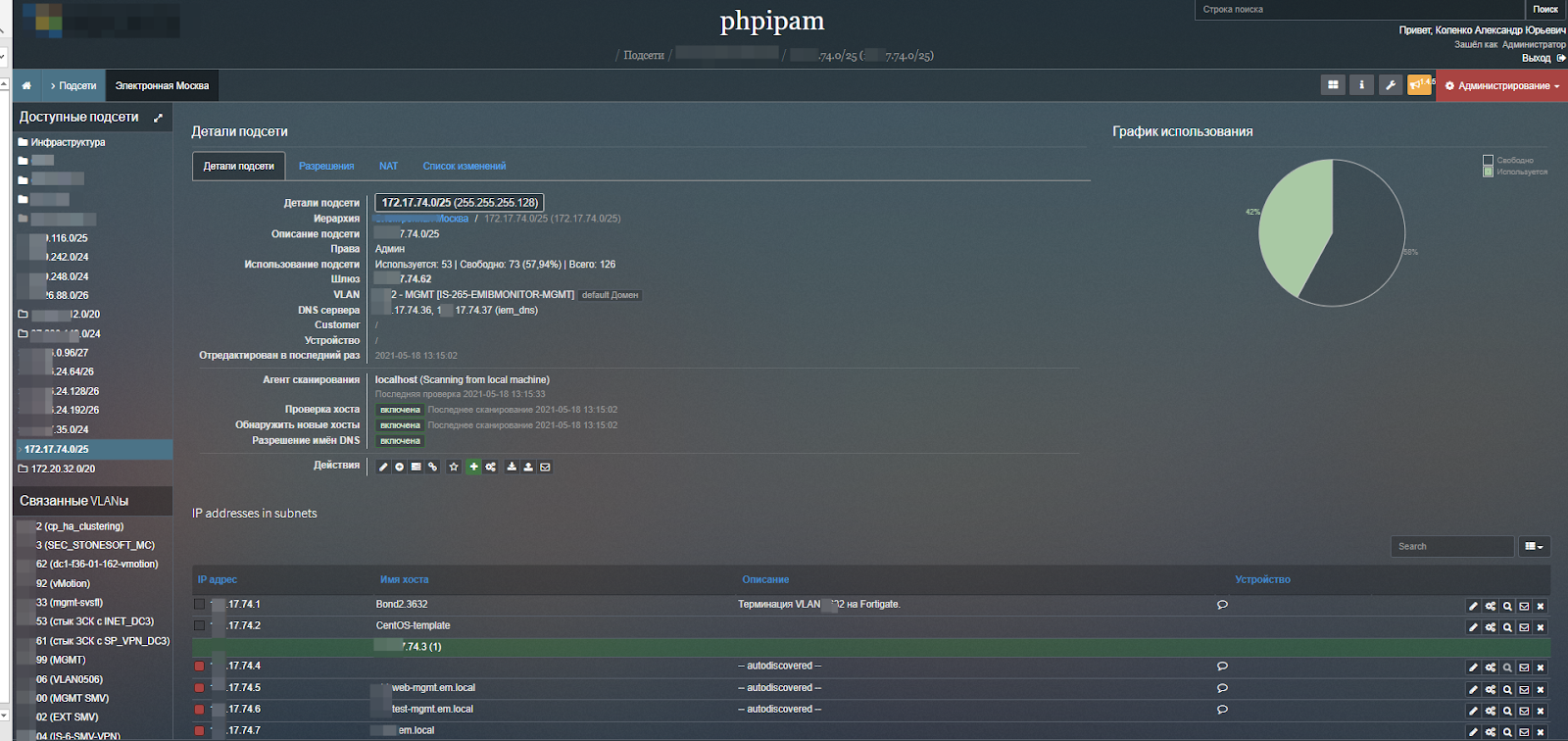1568x741 pixels.
Task: Click the red status box on the .17.74.4 row
Action: click(x=200, y=667)
